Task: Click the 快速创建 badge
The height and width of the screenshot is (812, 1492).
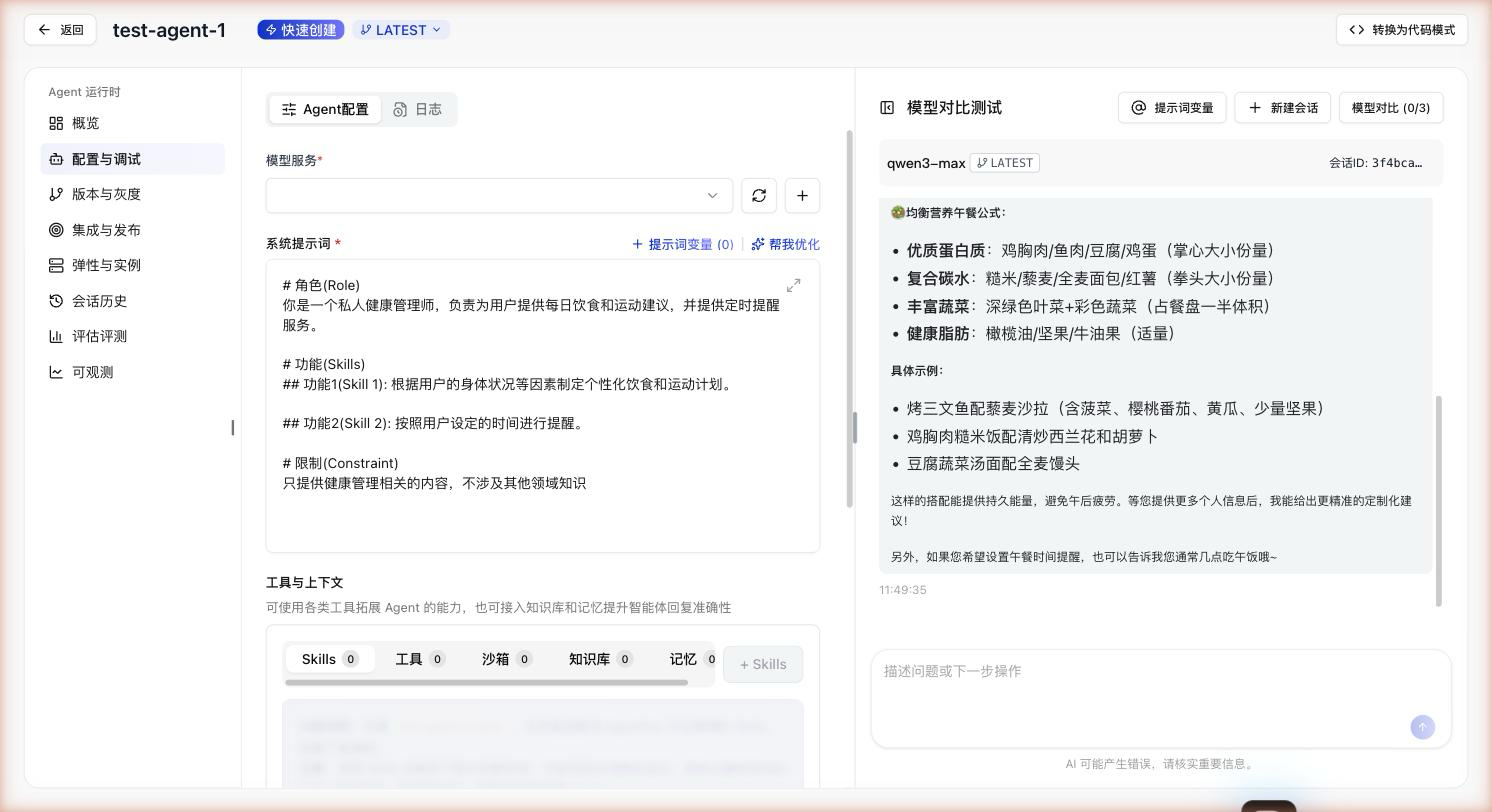Action: pyautogui.click(x=301, y=30)
